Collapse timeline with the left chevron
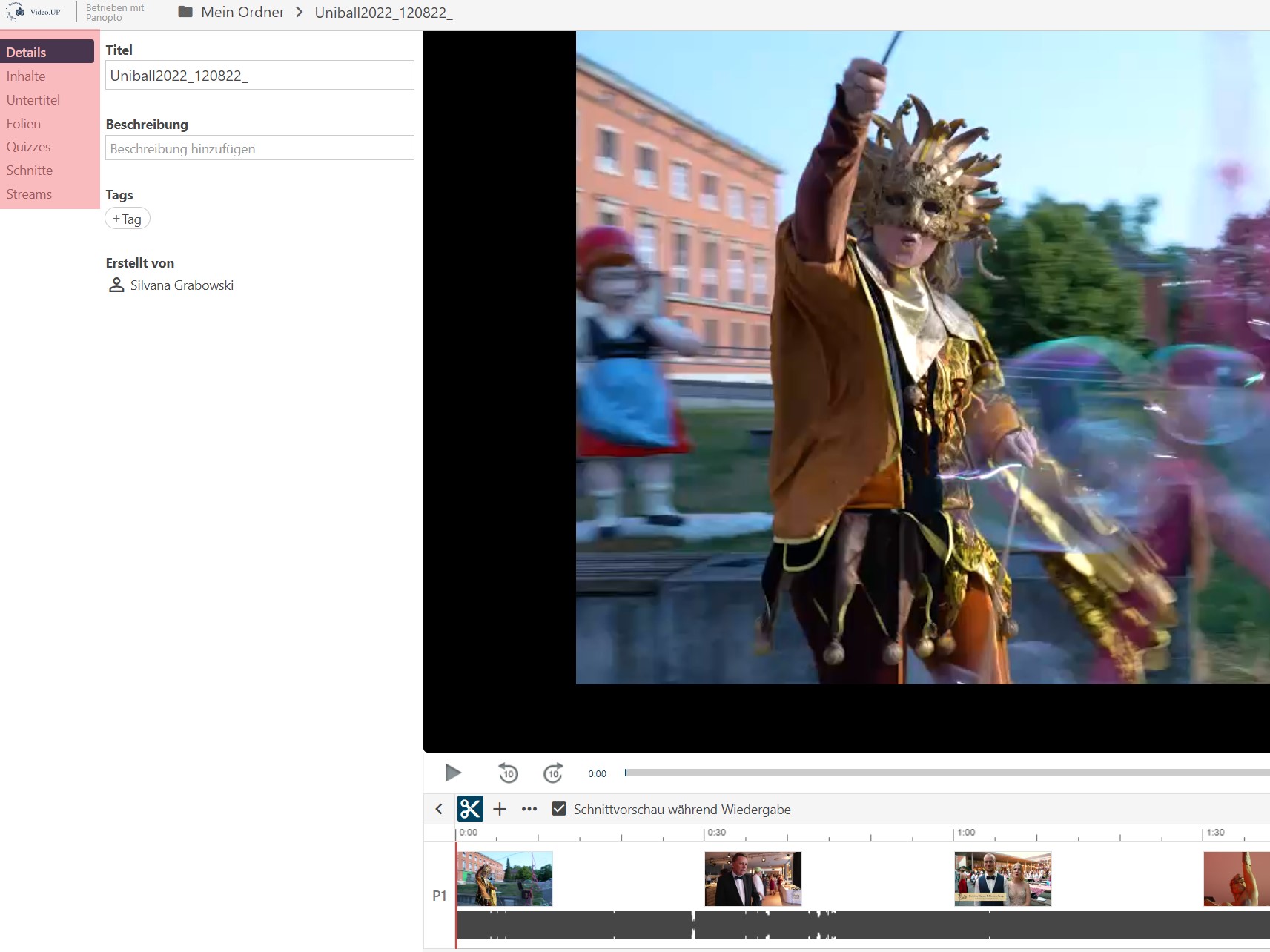 439,809
